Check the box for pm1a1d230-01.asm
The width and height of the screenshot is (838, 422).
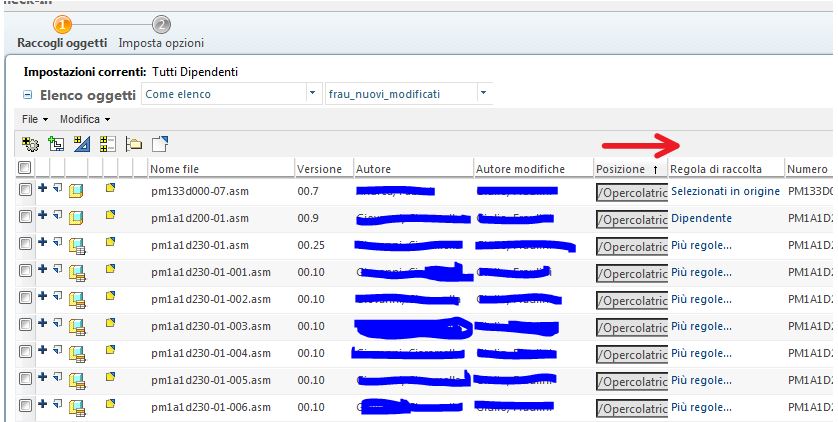[x=25, y=244]
